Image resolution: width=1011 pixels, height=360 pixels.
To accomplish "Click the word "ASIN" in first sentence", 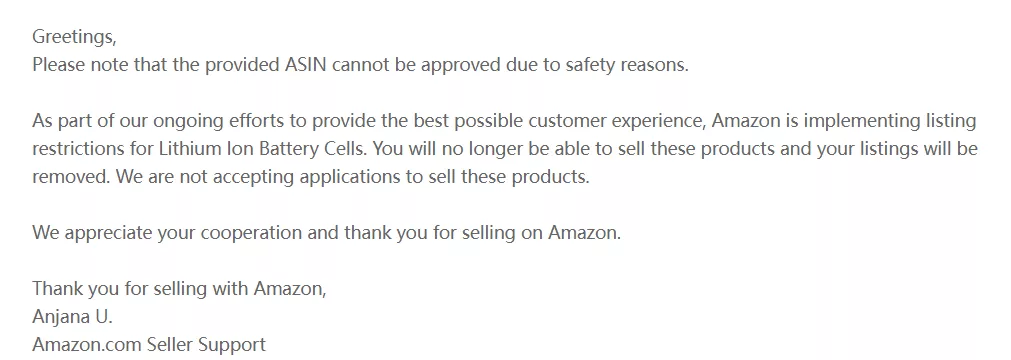I will tap(307, 65).
